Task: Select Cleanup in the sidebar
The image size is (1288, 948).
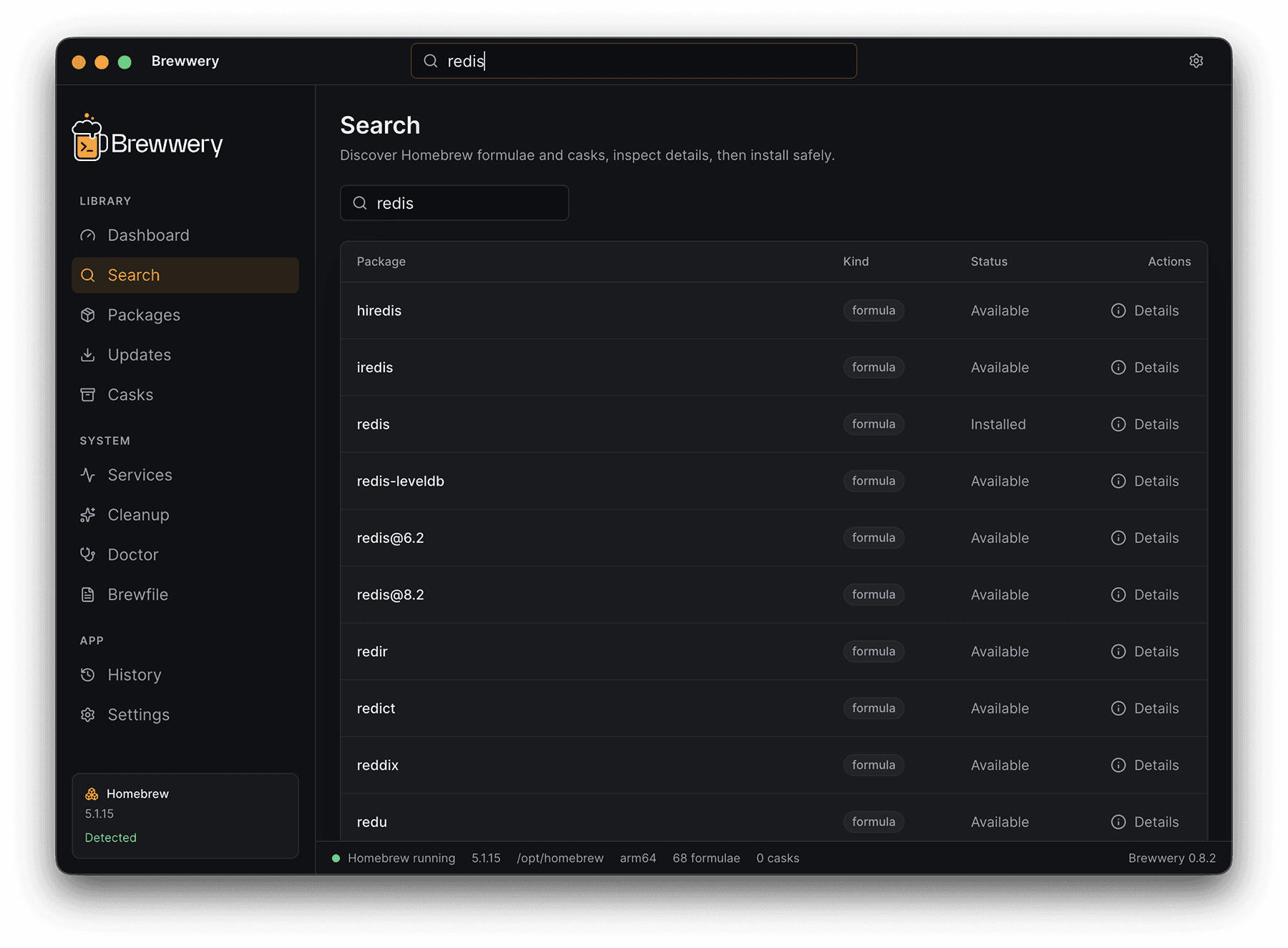Action: (185, 515)
